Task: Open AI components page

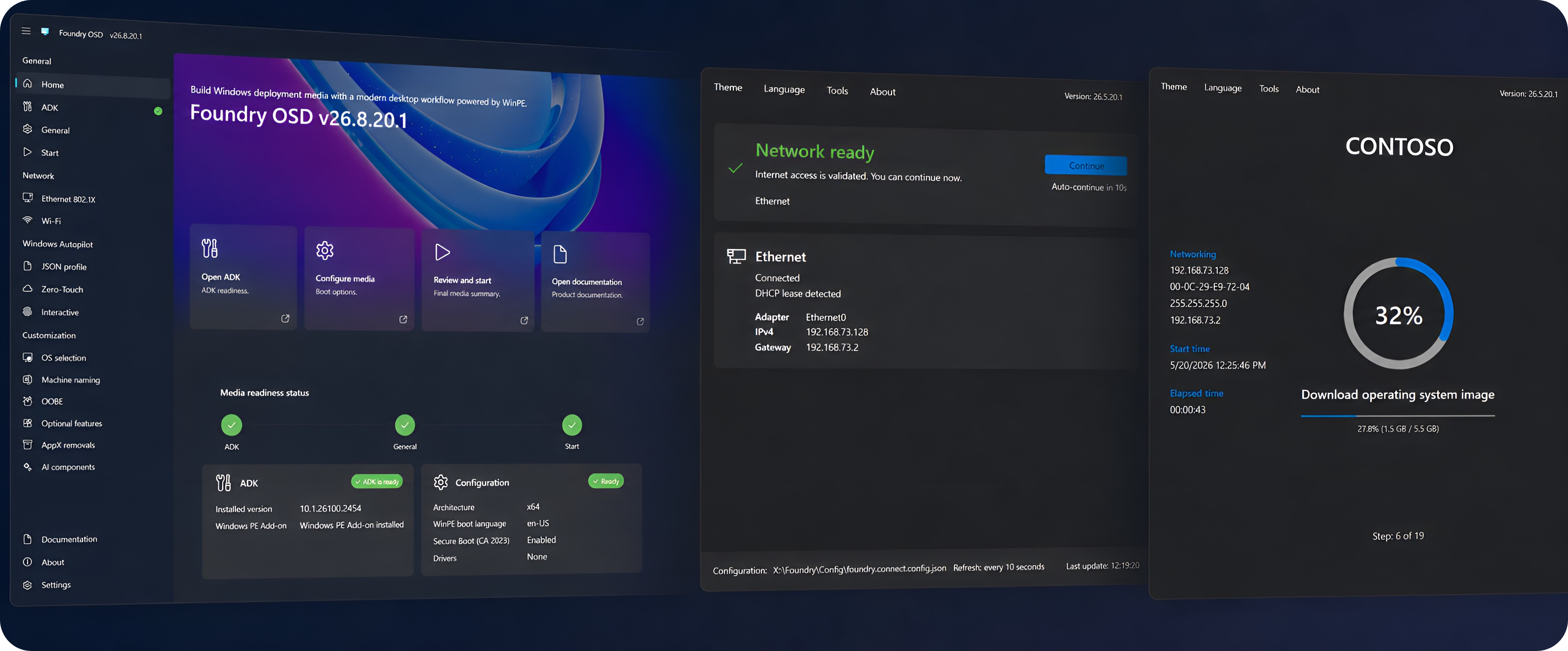Action: [x=93, y=467]
